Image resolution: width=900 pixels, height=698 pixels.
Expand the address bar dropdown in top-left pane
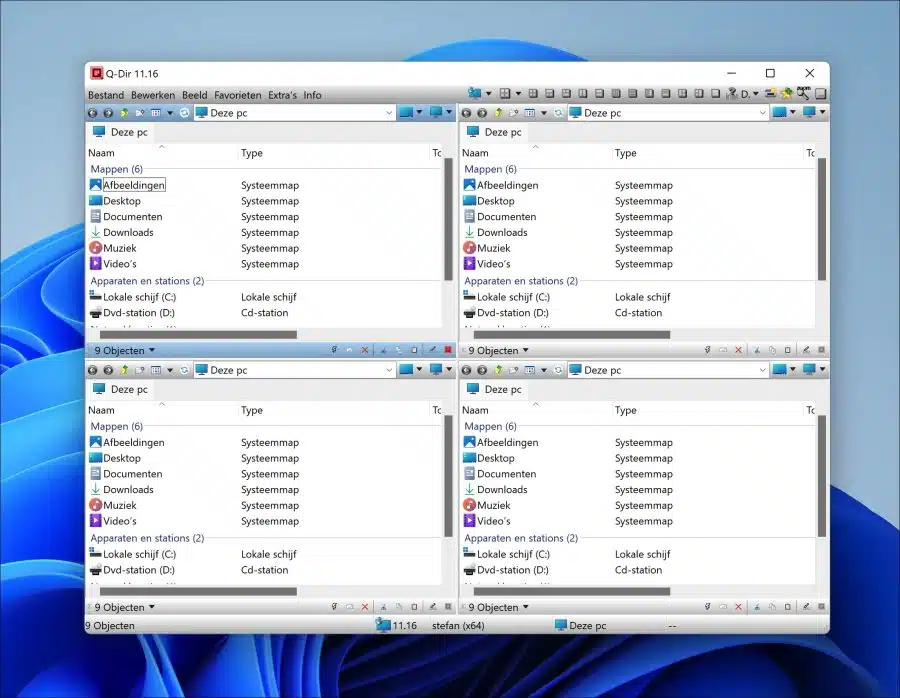(x=389, y=113)
